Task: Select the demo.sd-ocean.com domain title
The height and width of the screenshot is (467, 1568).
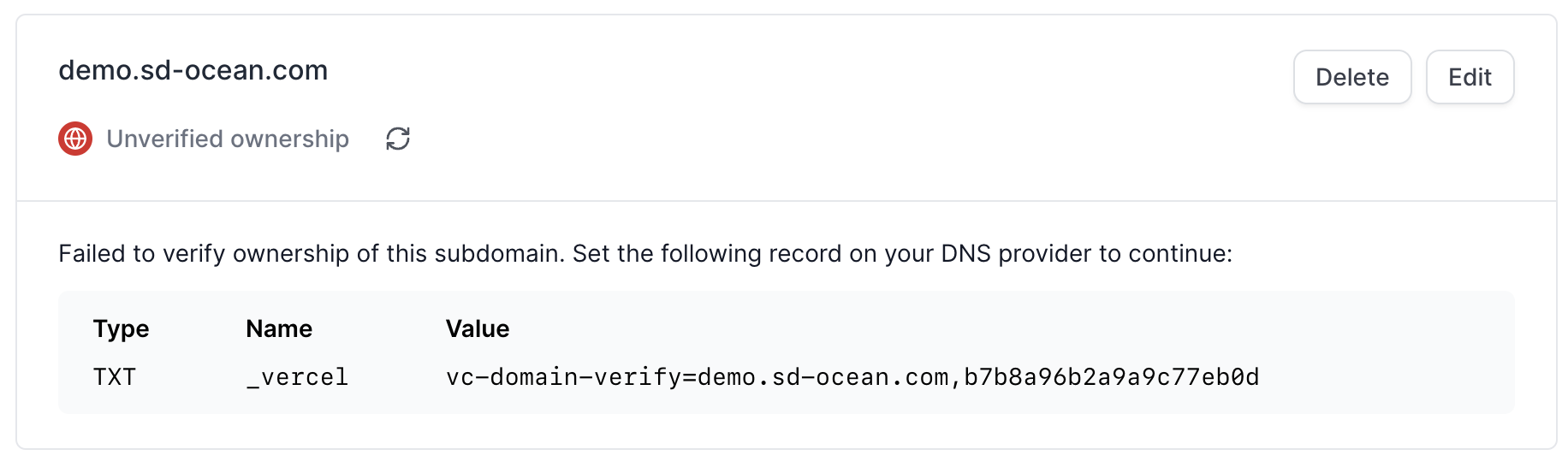Action: [x=193, y=70]
